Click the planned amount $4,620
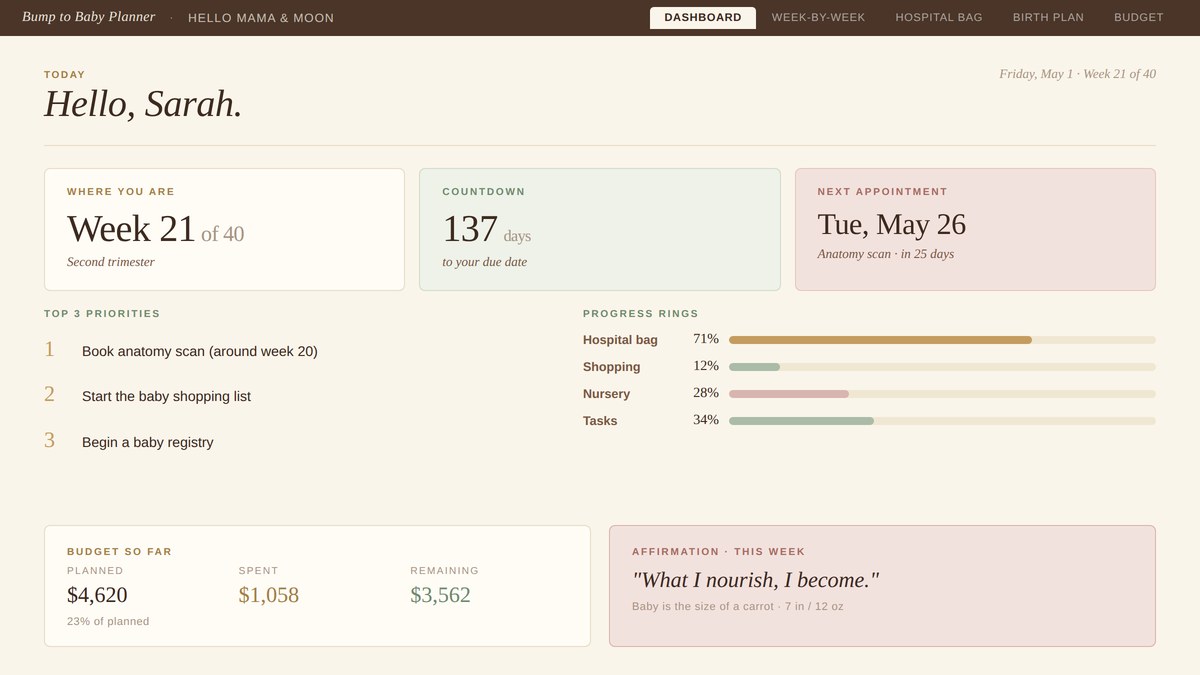1200x675 pixels. [97, 595]
